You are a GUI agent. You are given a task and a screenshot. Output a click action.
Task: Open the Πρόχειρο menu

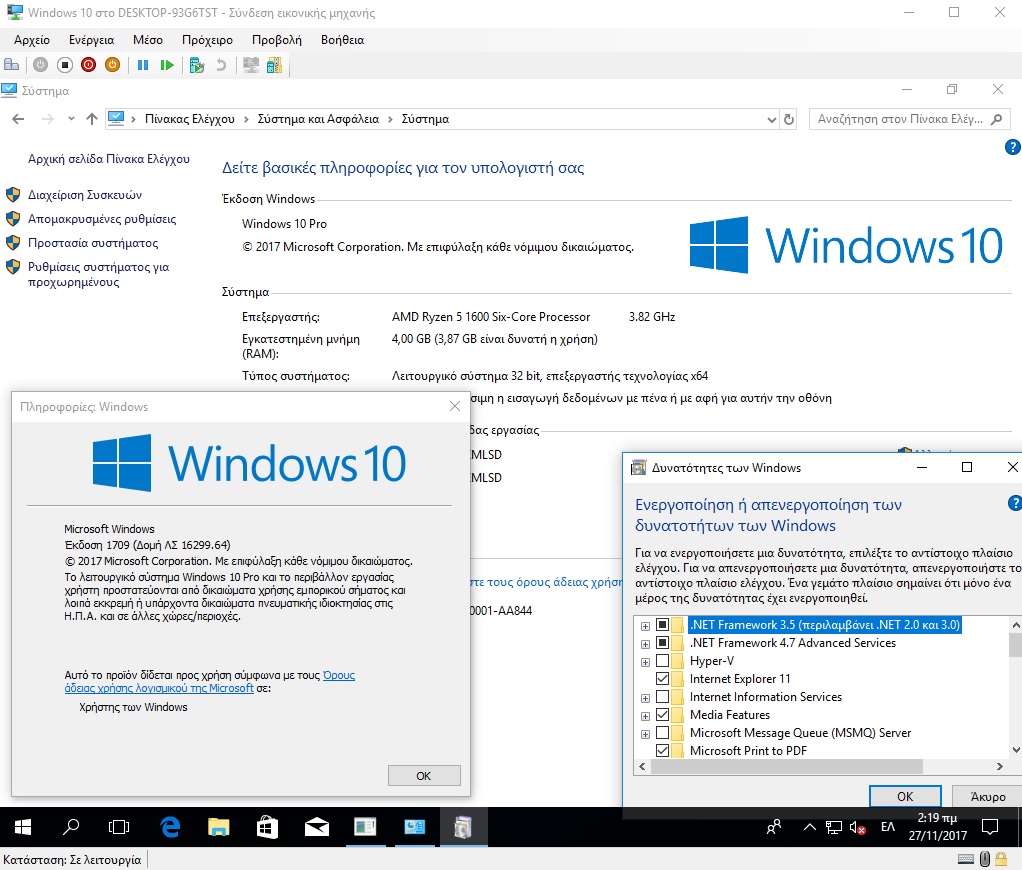[207, 40]
